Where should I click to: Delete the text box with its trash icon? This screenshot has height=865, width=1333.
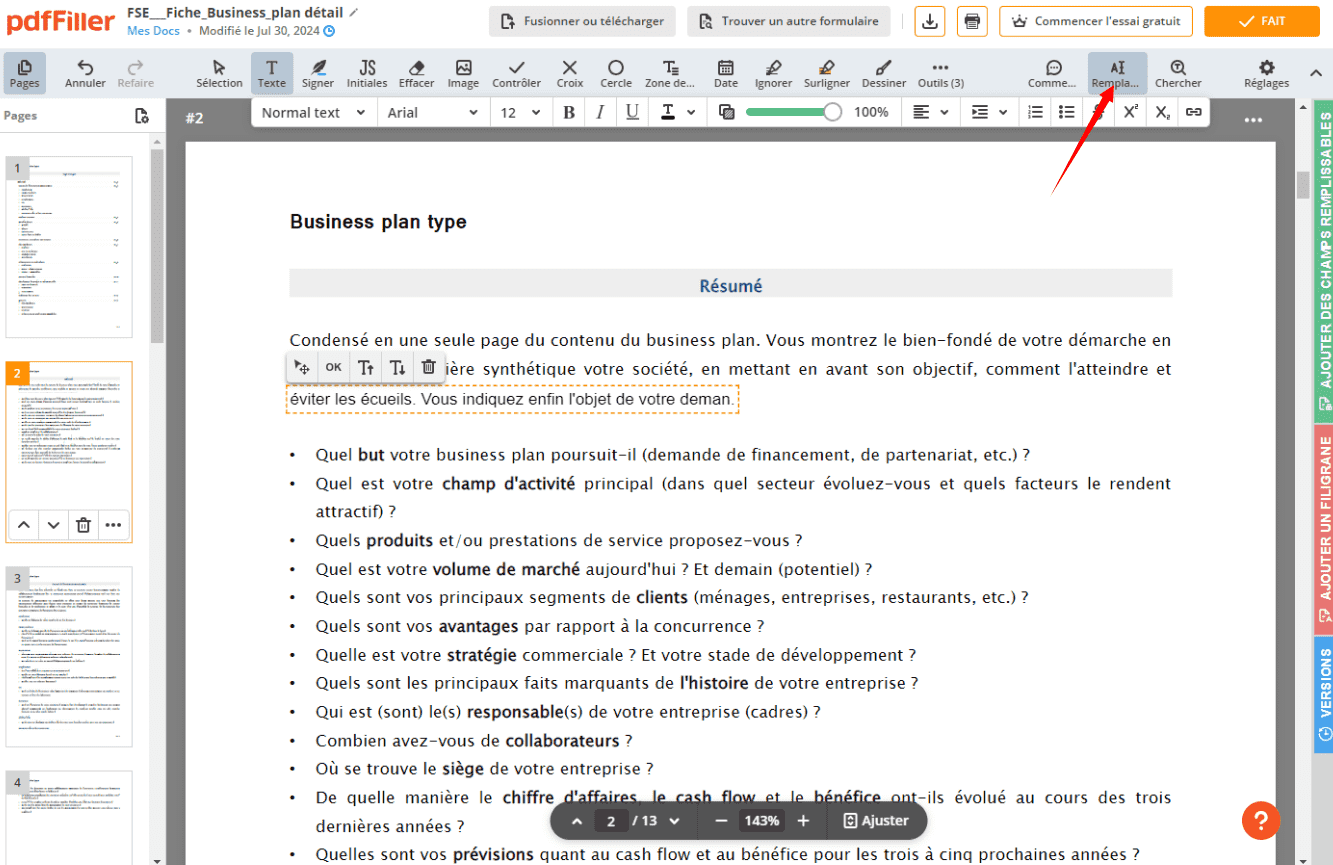pos(428,367)
